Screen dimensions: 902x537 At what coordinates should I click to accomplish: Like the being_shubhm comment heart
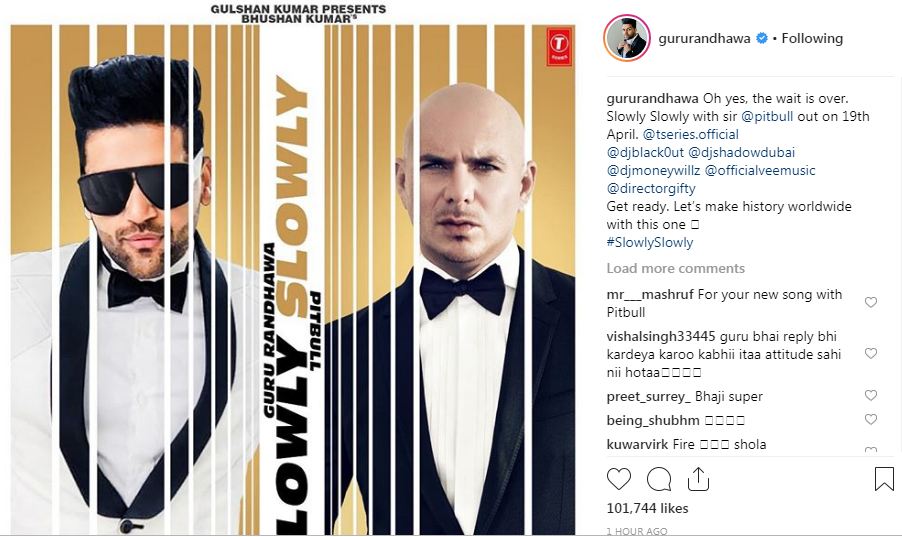[x=871, y=420]
